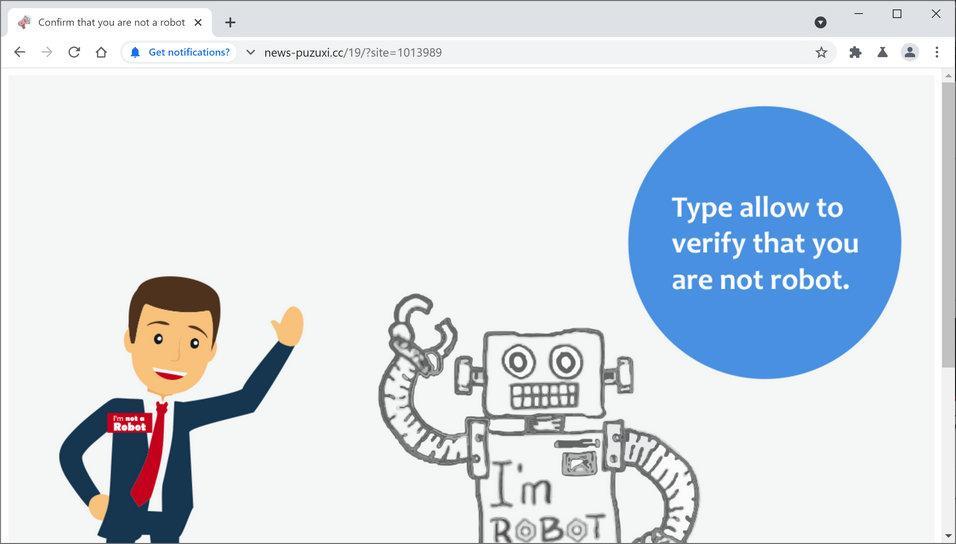Click the scrollbar up arrow
Screen dimensions: 956x544
coord(948,76)
